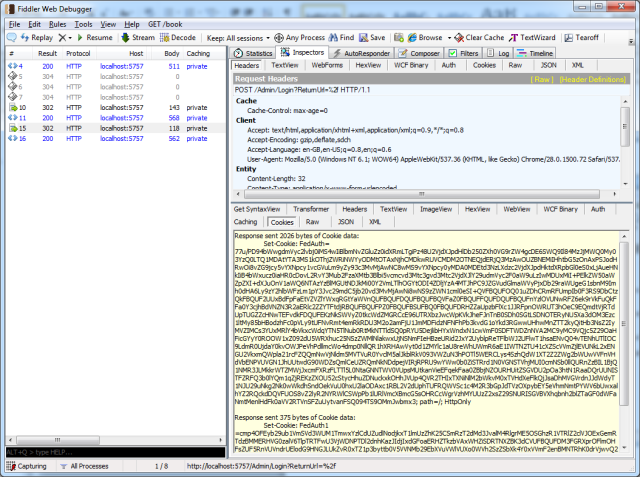Image resolution: width=640 pixels, height=477 pixels.
Task: Click All Processes filter in status bar
Action: [x=85, y=466]
